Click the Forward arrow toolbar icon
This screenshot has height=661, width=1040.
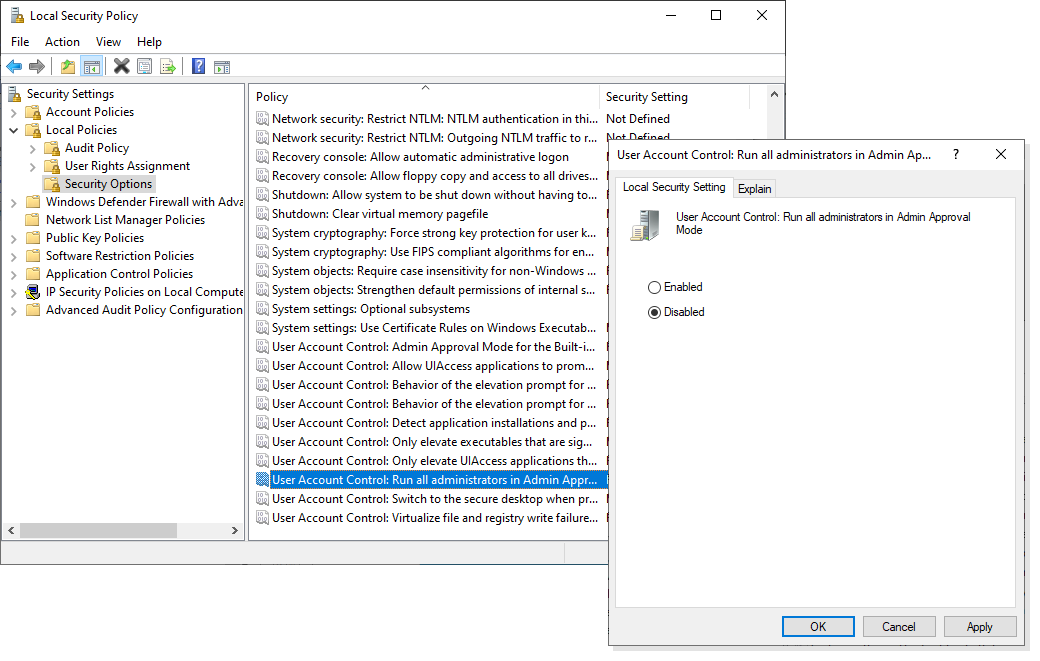(37, 66)
